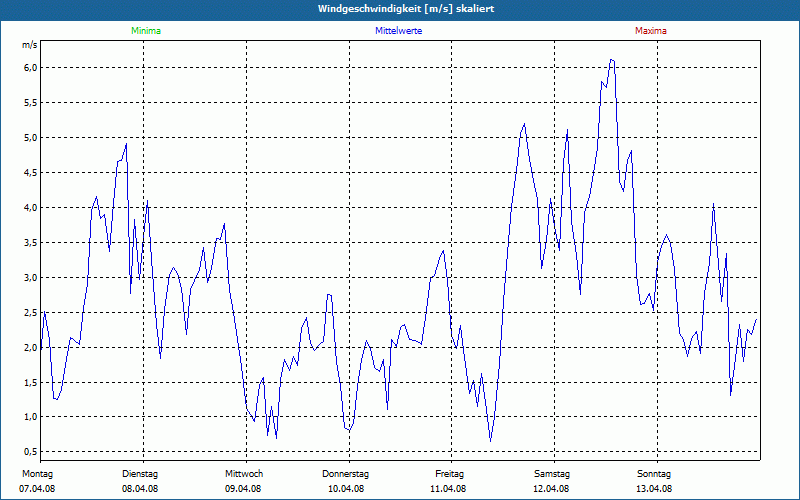Select the red Maxima legend label
The height and width of the screenshot is (500, 800).
tap(651, 31)
